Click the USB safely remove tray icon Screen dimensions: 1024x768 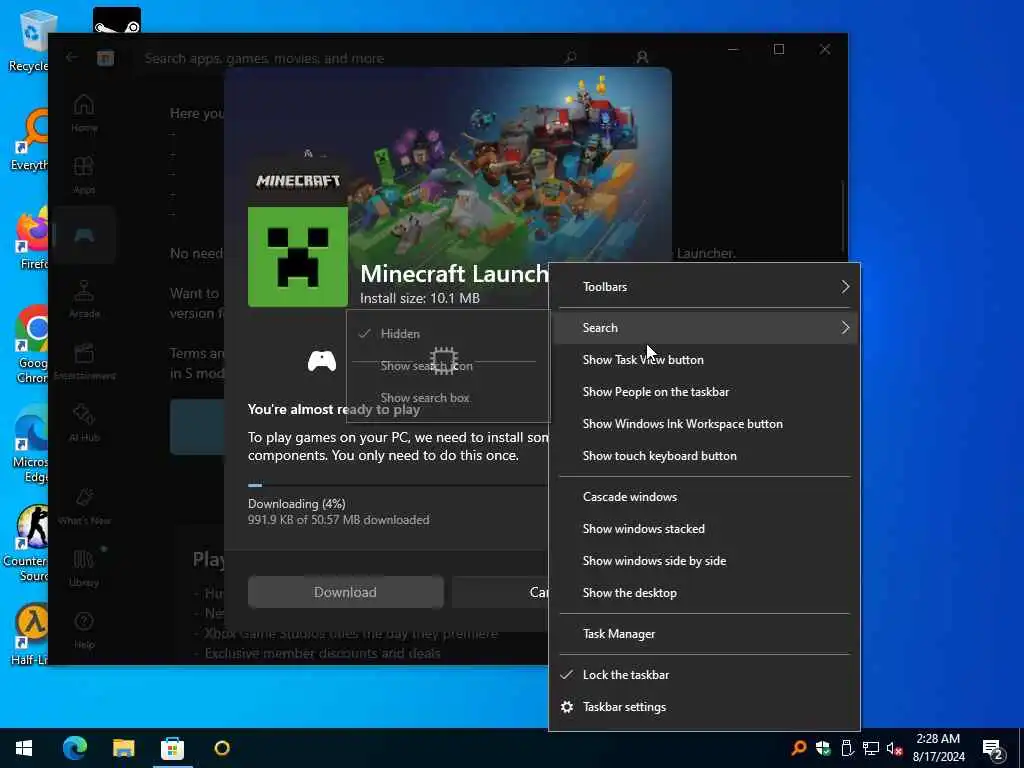[847, 748]
